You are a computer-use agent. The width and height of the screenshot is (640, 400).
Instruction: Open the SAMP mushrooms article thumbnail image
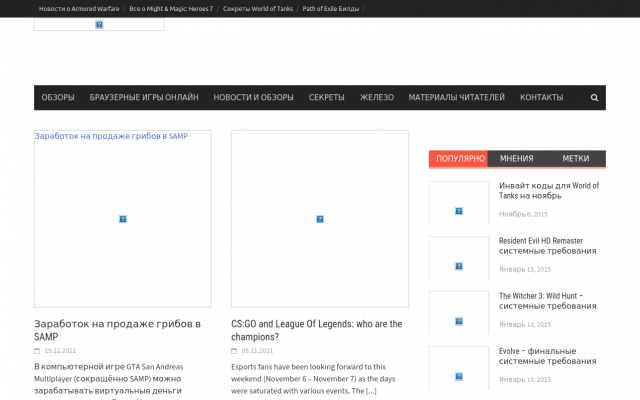[x=123, y=219]
